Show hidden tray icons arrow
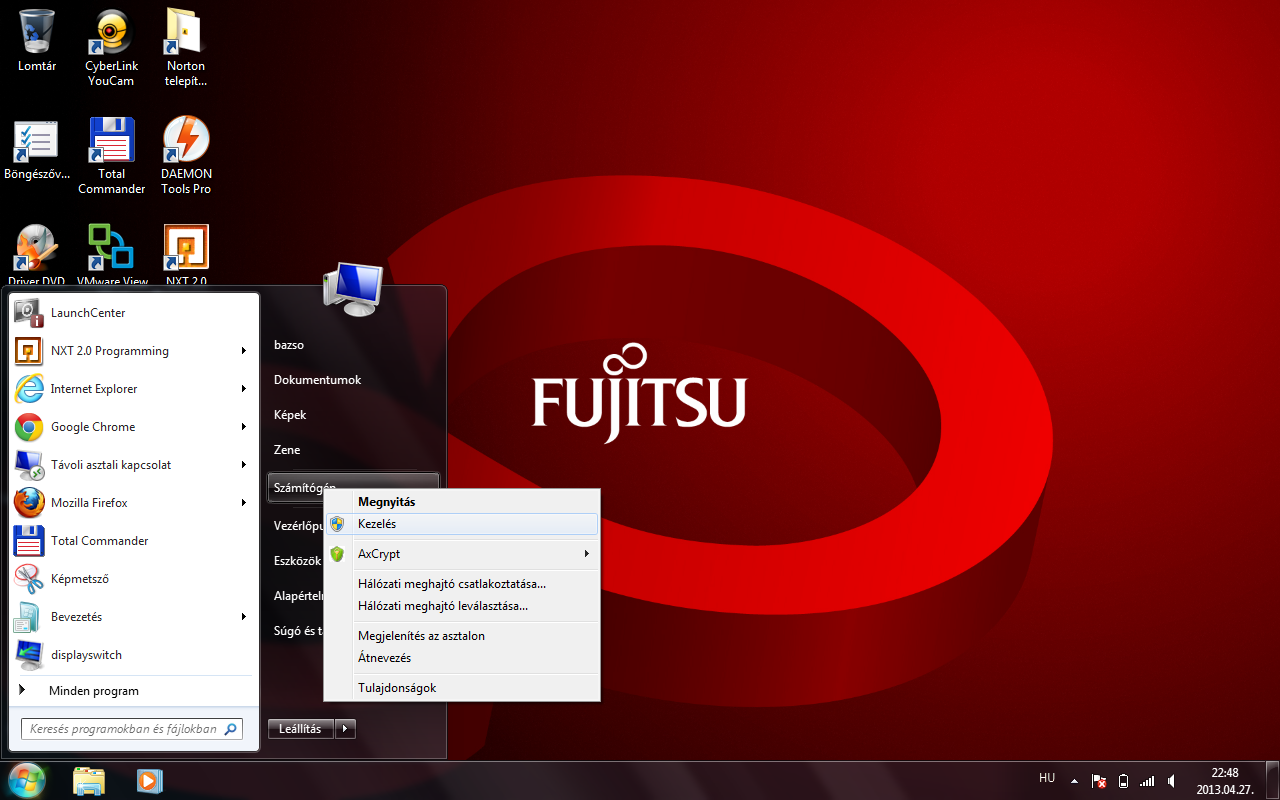The image size is (1280, 800). [x=1074, y=781]
